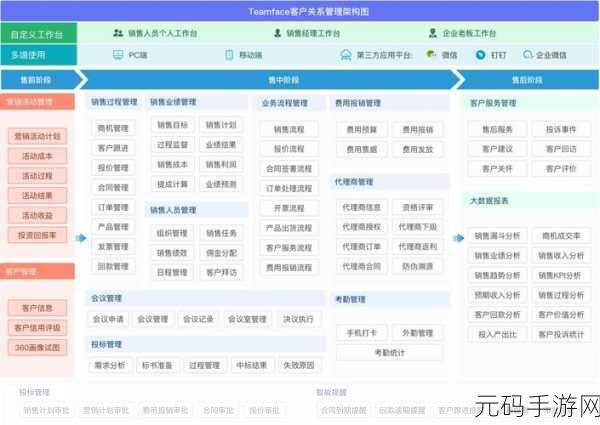
Task: Click the 决议执行 box
Action: click(298, 319)
